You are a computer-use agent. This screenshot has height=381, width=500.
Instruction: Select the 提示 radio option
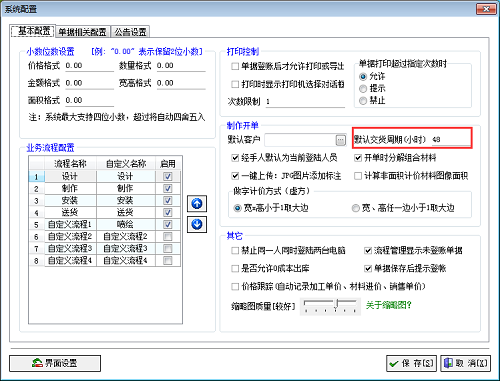pos(363,89)
